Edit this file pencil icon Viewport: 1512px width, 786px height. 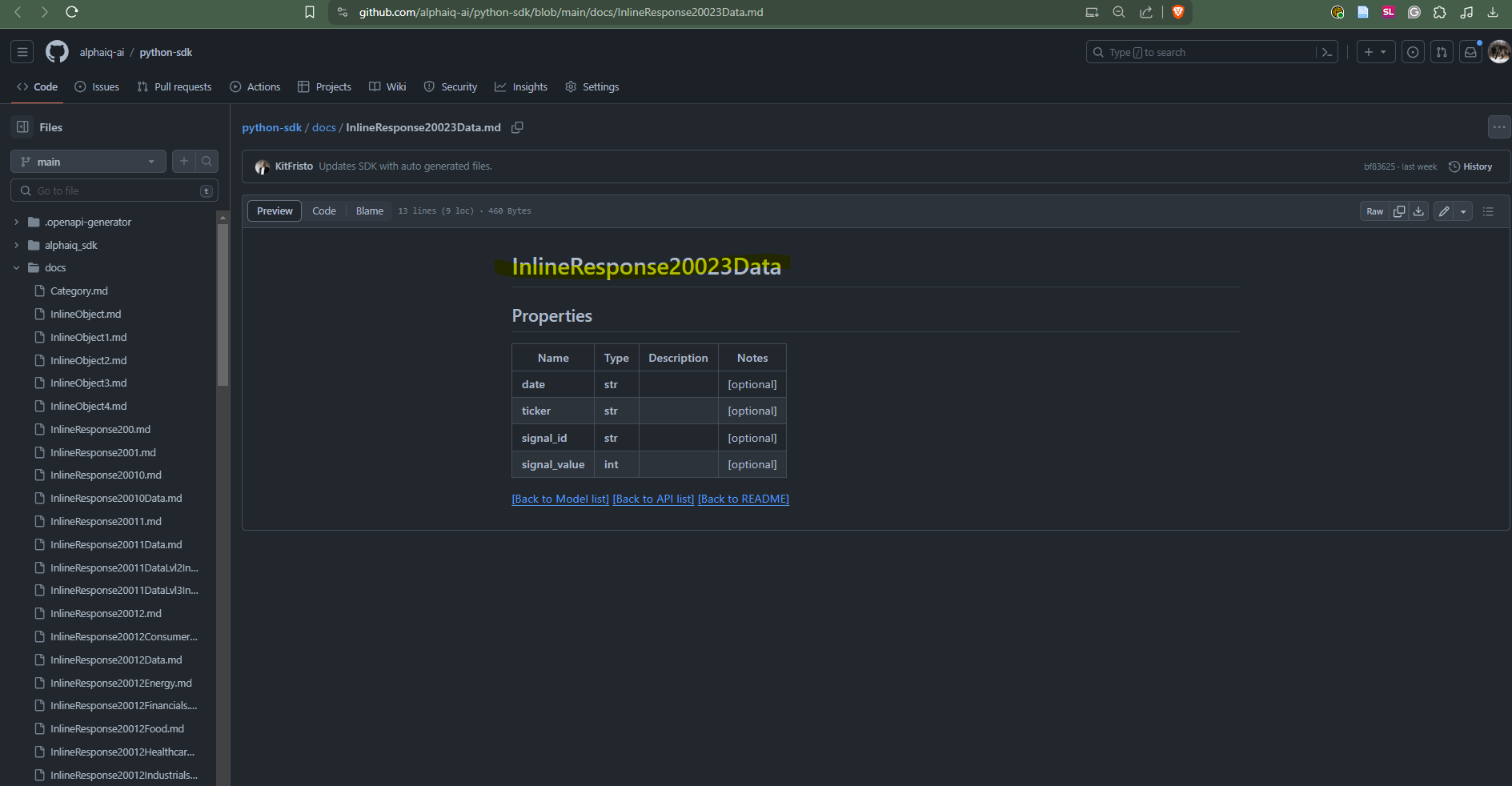coord(1444,211)
